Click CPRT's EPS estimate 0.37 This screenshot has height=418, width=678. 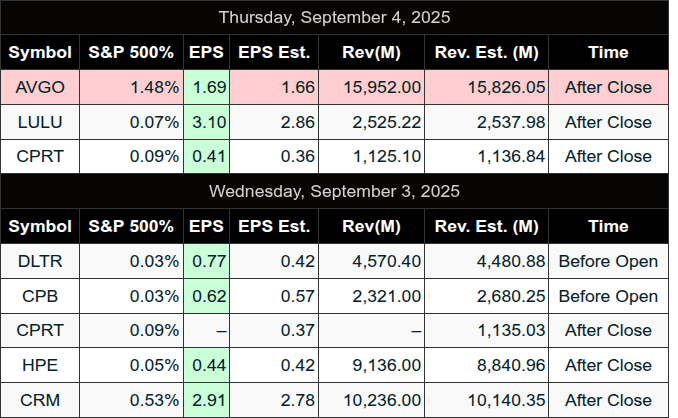tap(274, 331)
